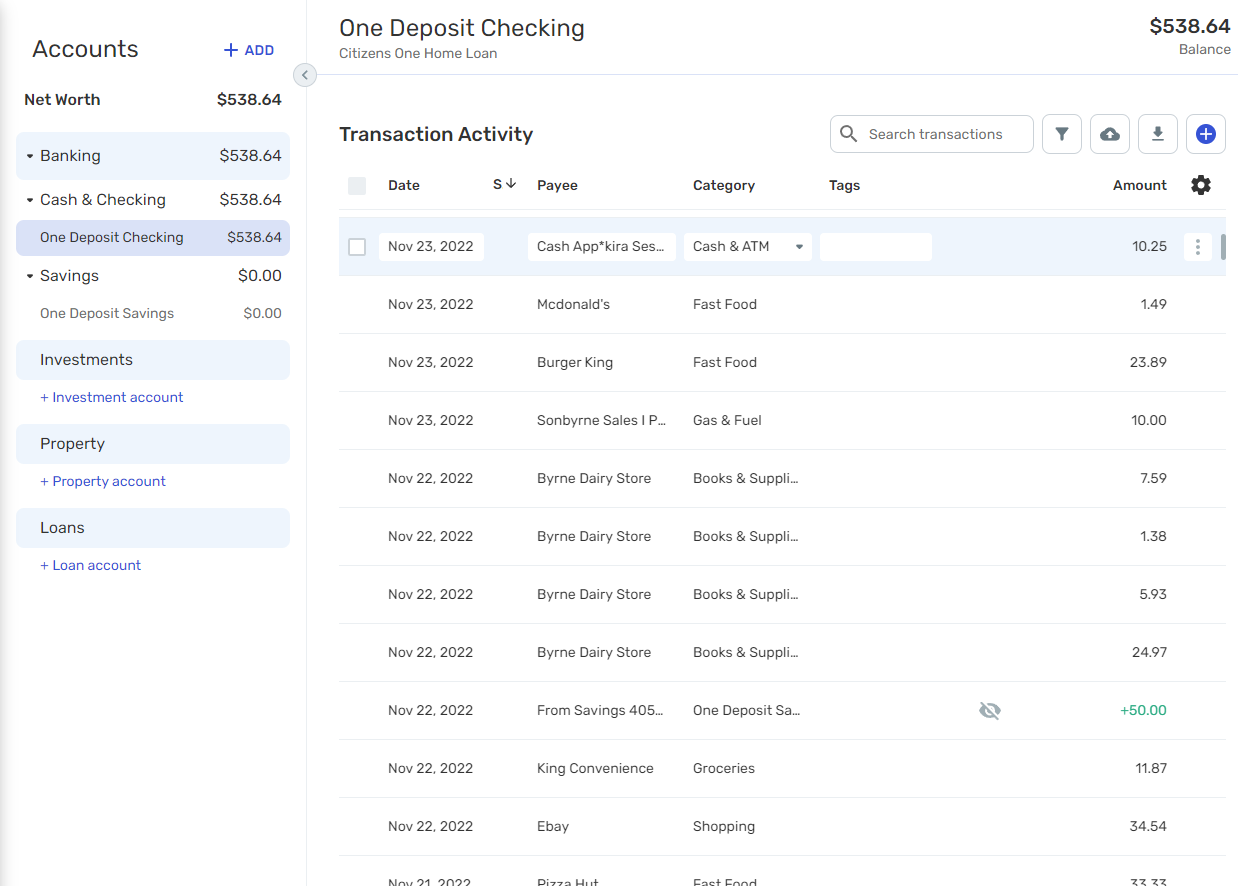The height and width of the screenshot is (886, 1238).
Task: Click the magnifier icon in search box
Action: coord(849,134)
